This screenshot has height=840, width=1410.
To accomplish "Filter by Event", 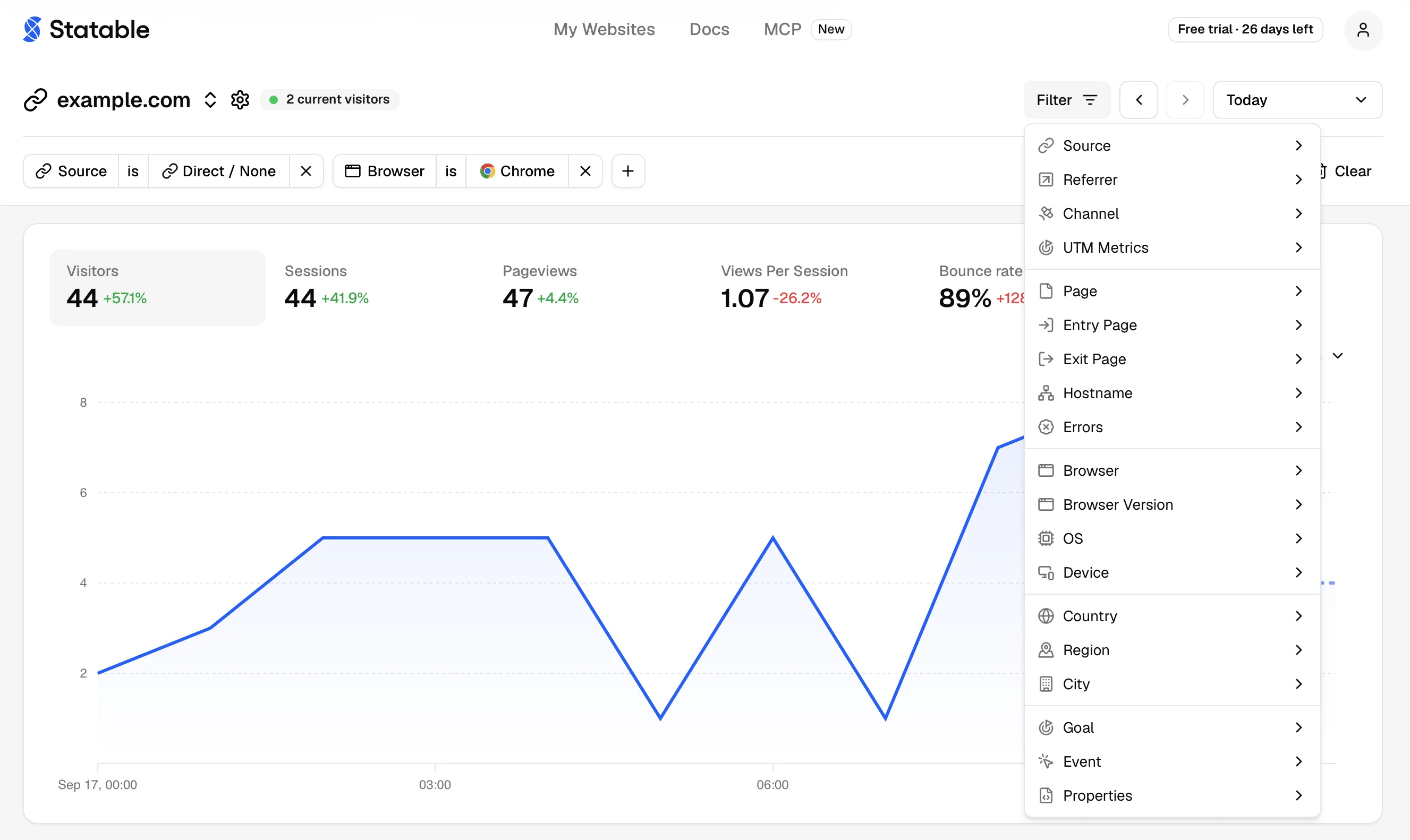I will point(1171,762).
